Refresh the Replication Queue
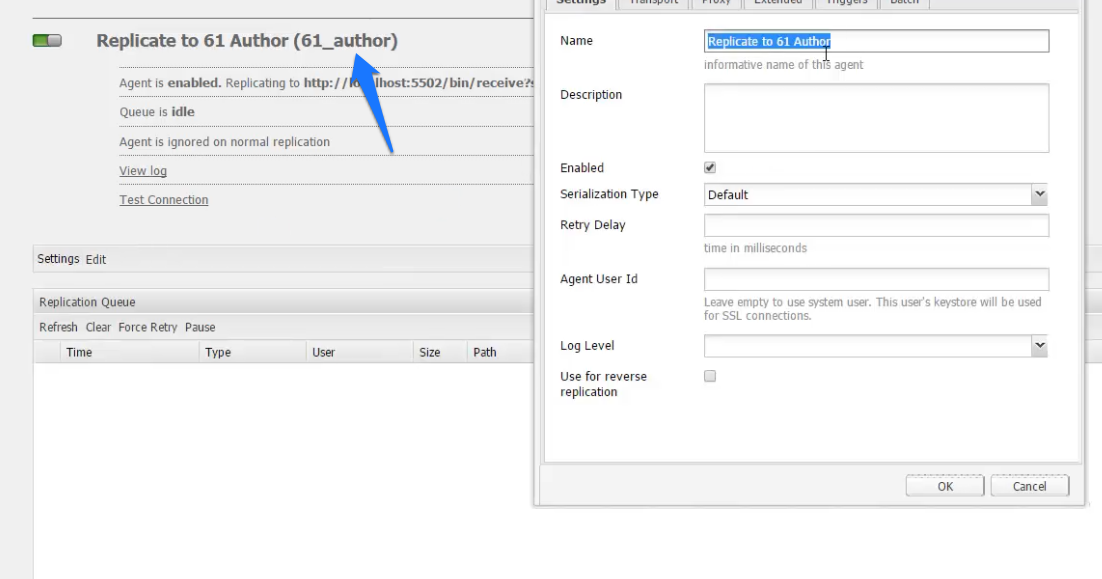1102x579 pixels. (x=58, y=326)
